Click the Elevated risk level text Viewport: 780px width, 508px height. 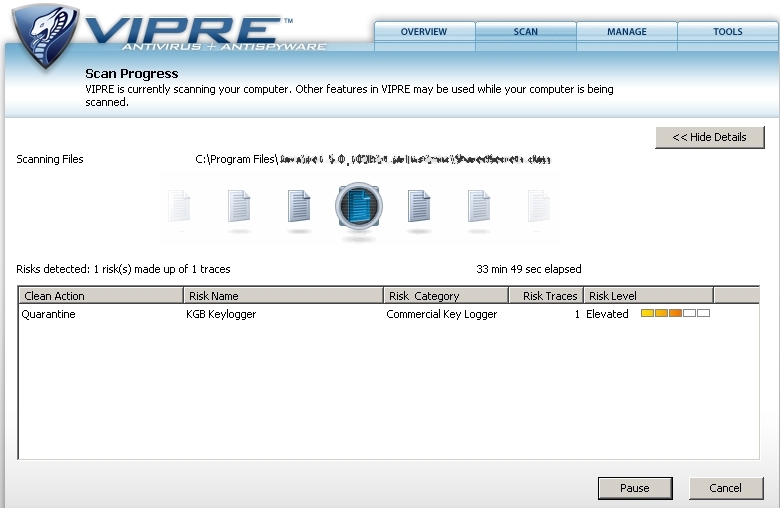click(607, 314)
